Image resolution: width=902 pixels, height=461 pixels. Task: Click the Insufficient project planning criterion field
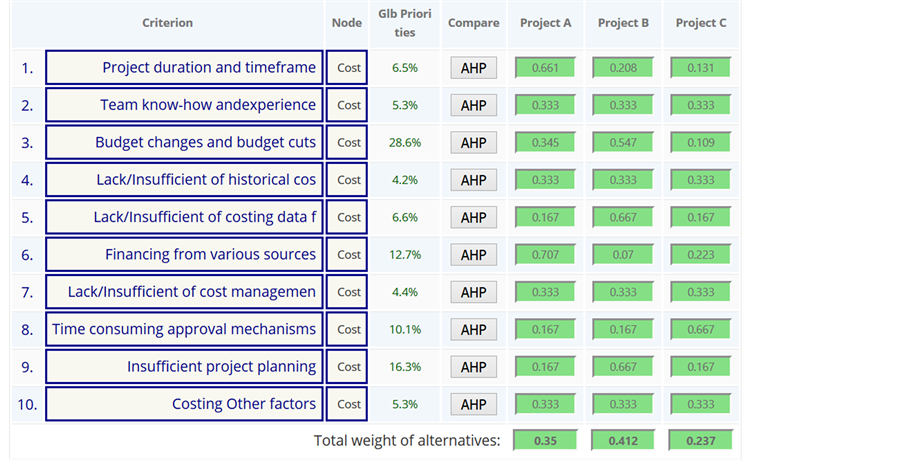185,367
